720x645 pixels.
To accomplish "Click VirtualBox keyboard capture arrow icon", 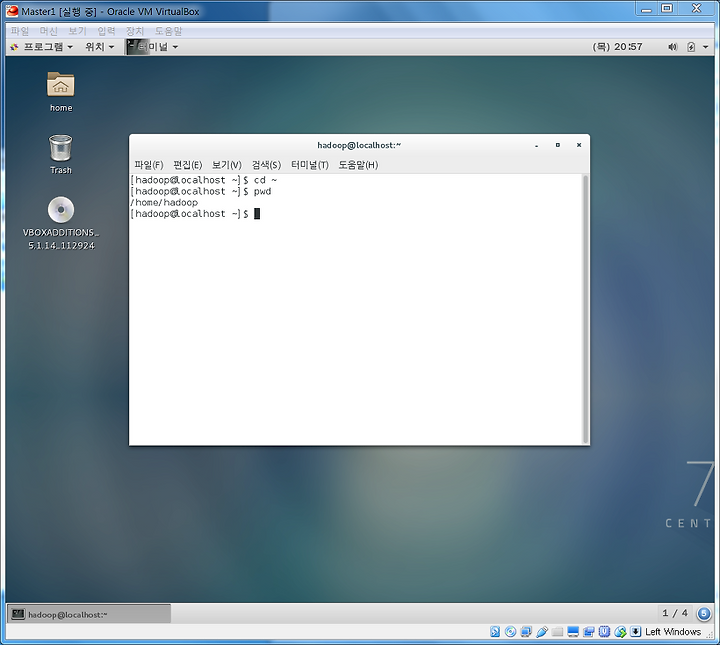I will pyautogui.click(x=636, y=632).
